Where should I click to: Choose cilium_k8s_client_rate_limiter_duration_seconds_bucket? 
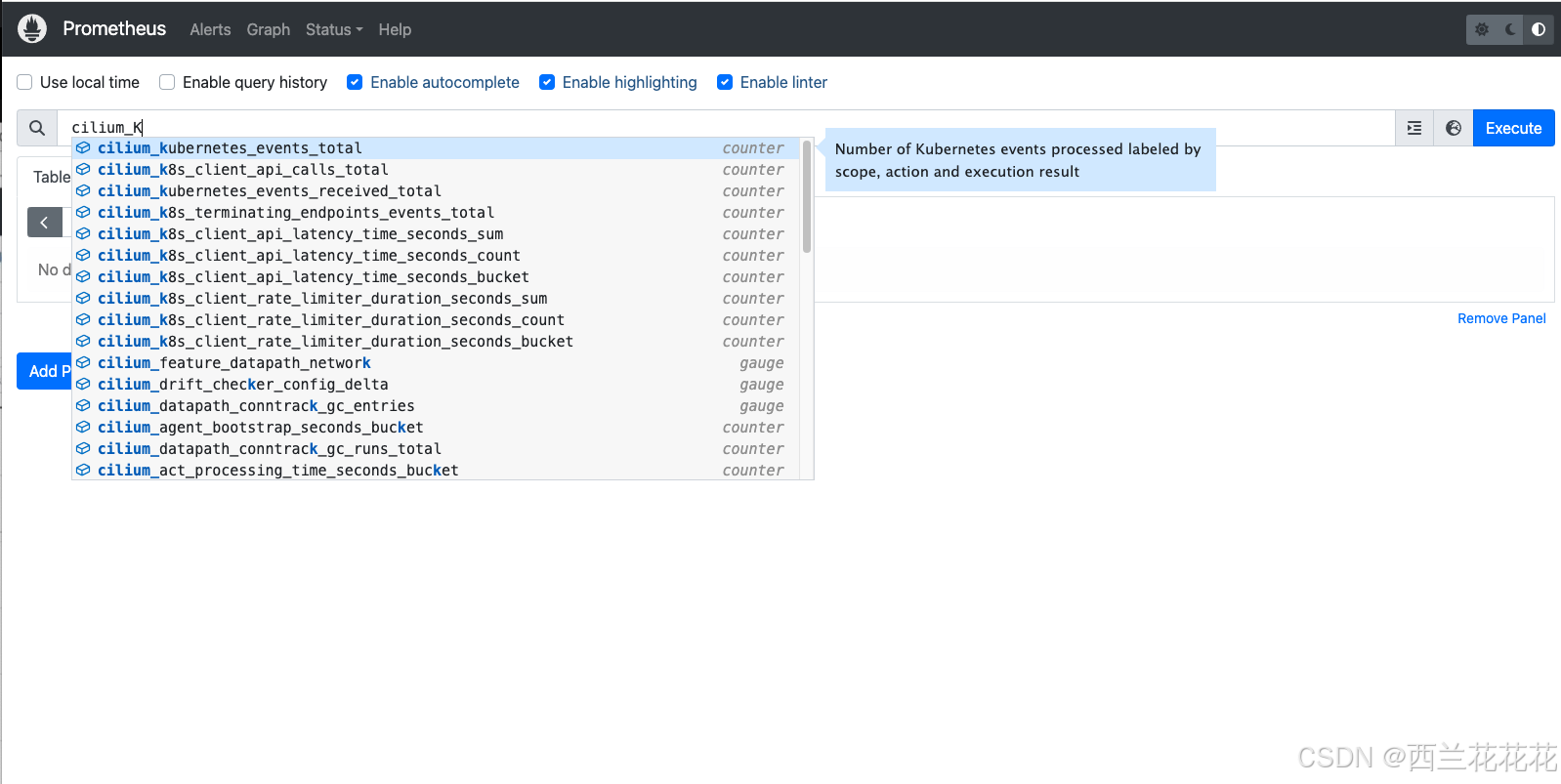click(x=437, y=342)
